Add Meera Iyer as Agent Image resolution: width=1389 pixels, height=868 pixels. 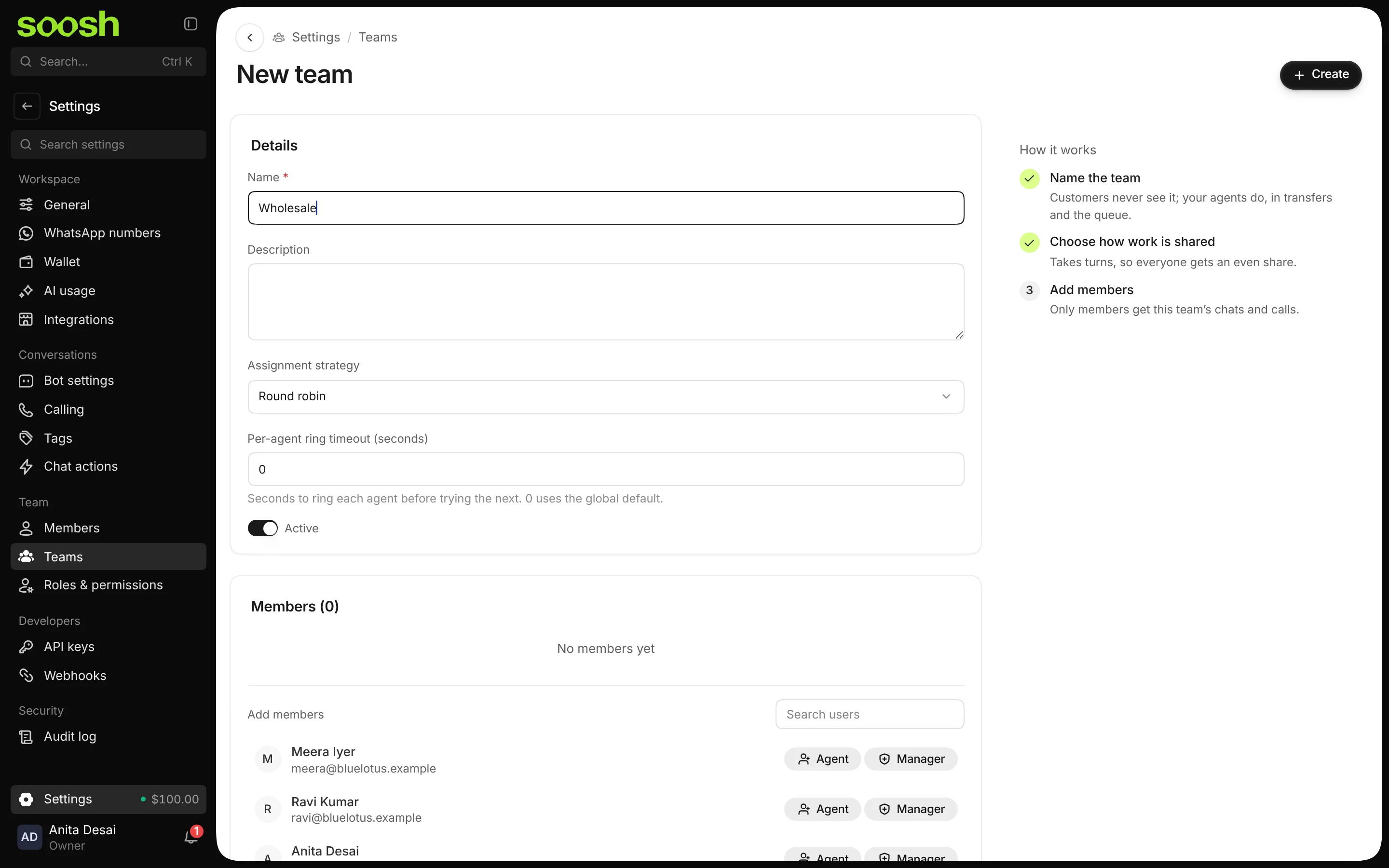click(x=822, y=759)
